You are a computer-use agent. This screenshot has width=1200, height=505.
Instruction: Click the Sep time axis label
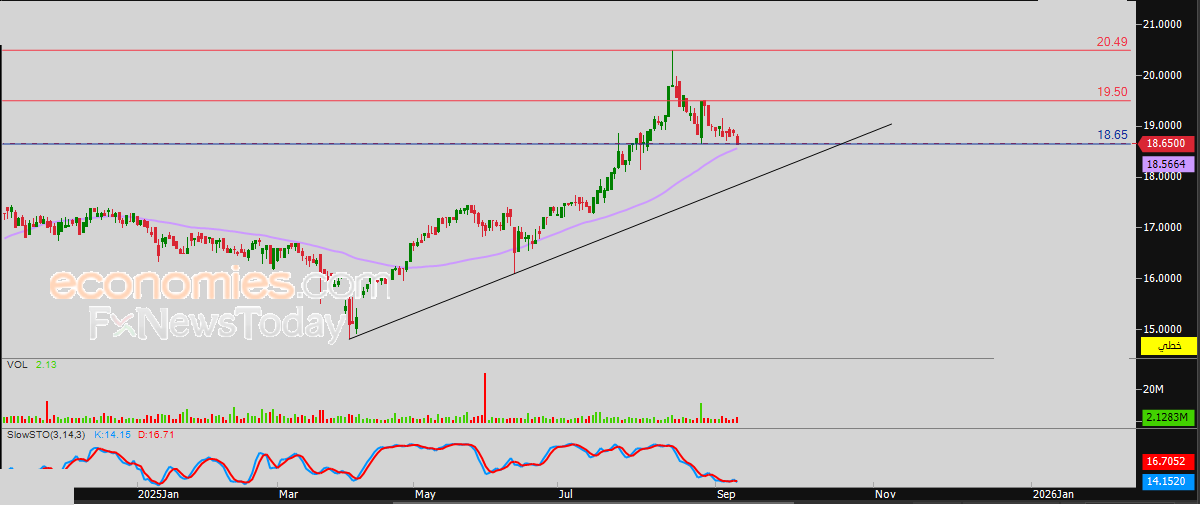tap(727, 494)
